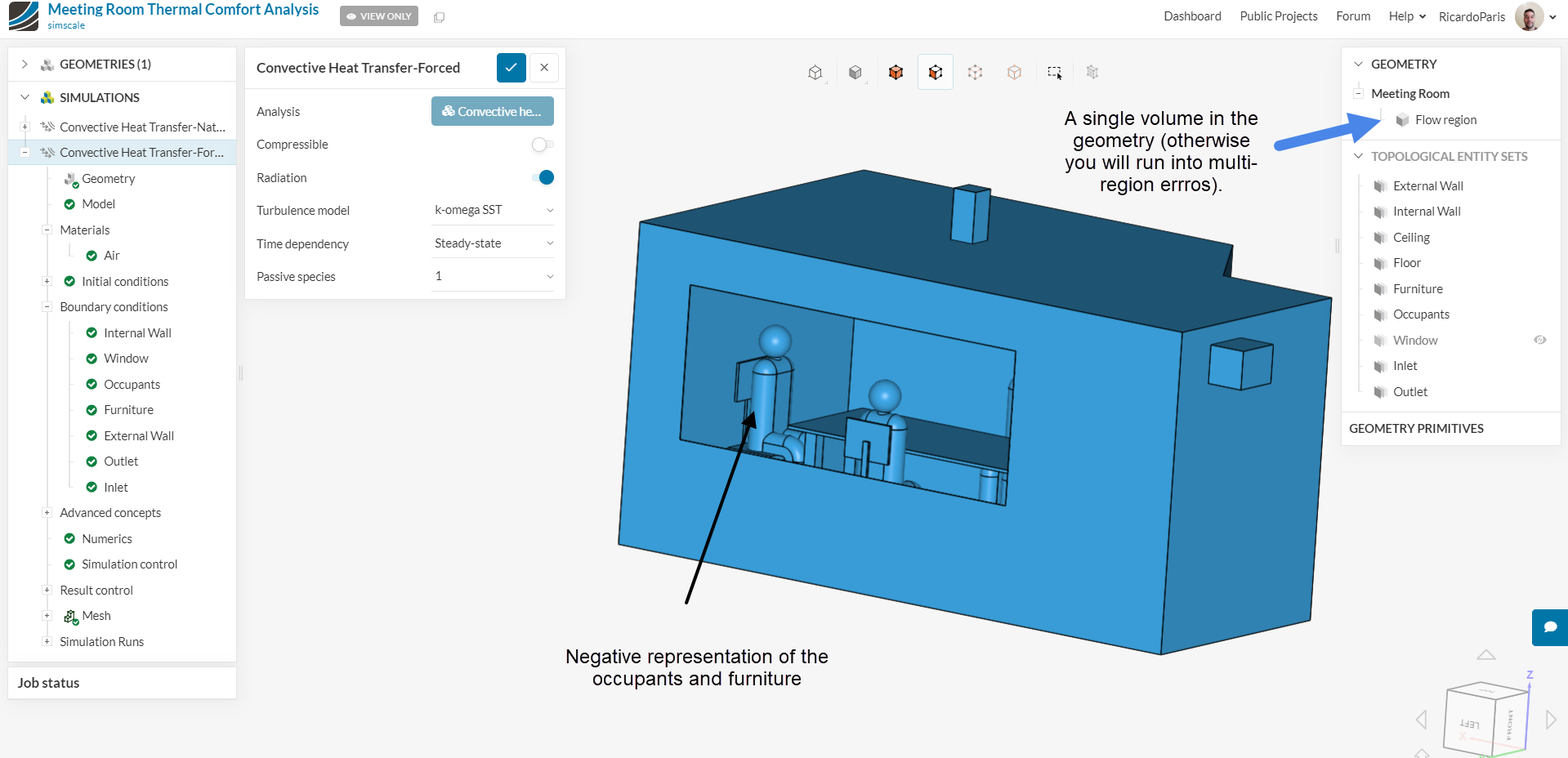Collapse the Topological Entity Sets panel
1568x758 pixels.
pos(1358,157)
